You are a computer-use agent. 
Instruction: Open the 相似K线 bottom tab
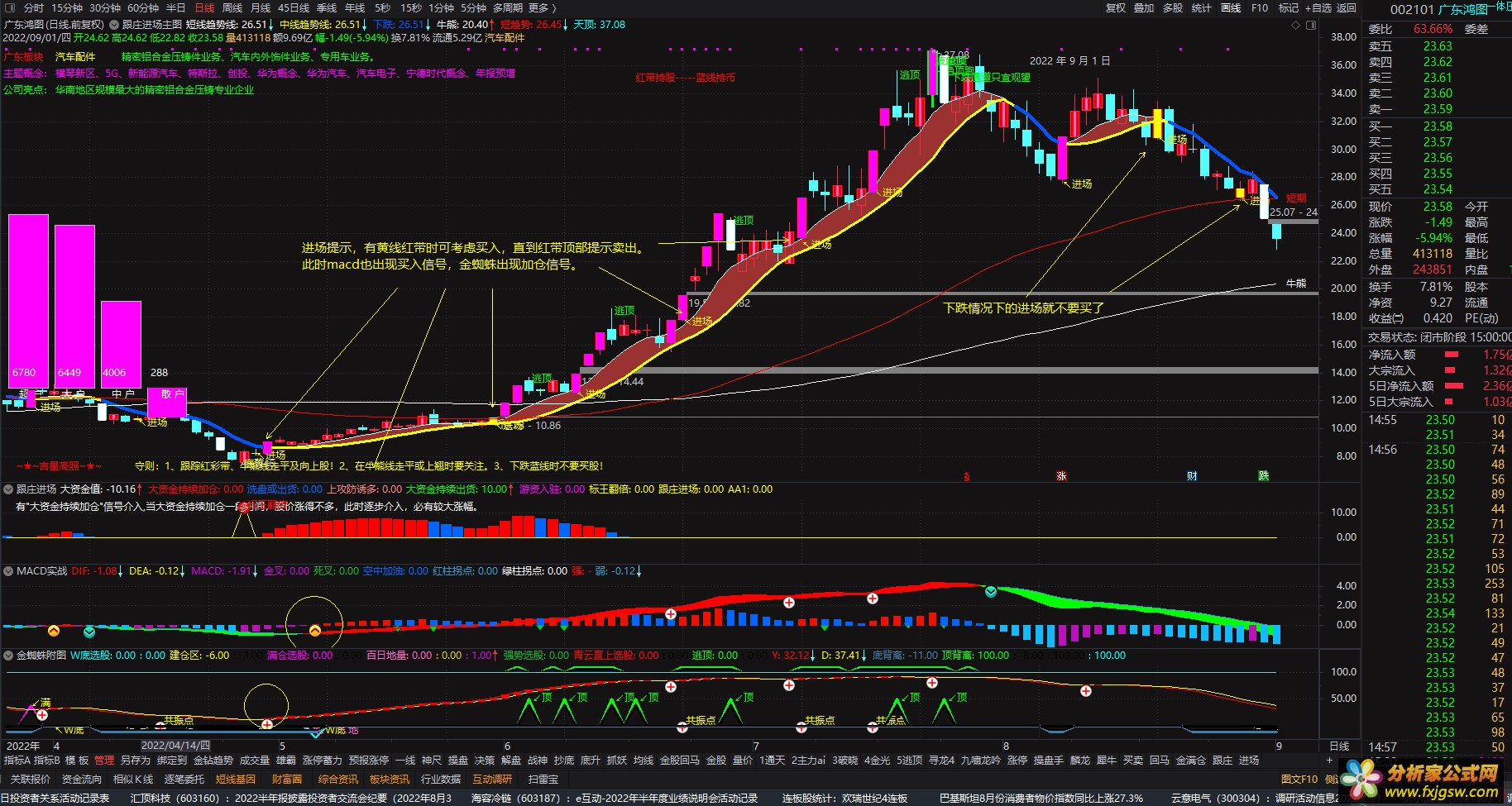[133, 779]
